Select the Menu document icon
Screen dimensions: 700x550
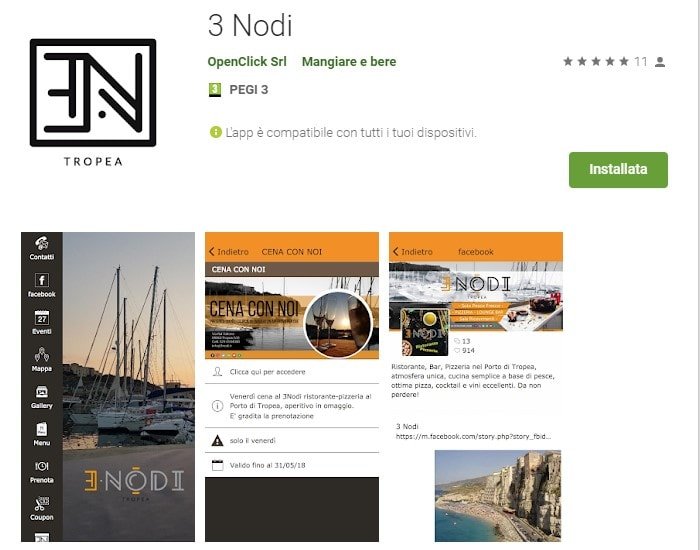(42, 429)
